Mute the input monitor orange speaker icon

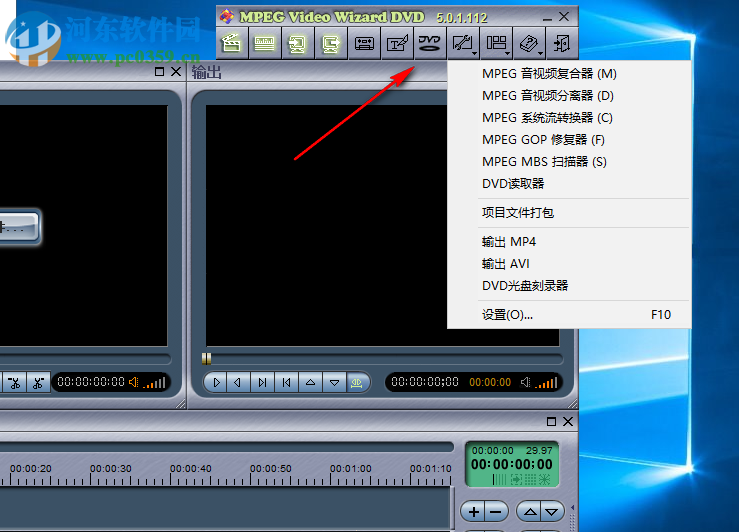point(134,382)
